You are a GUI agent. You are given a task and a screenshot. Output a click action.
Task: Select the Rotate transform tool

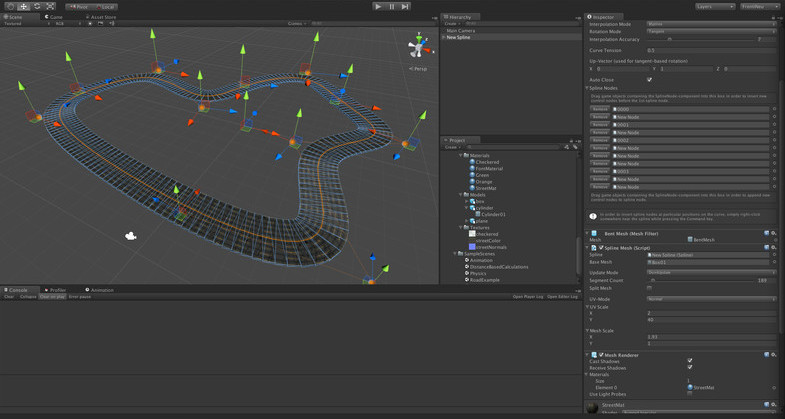tap(37, 6)
